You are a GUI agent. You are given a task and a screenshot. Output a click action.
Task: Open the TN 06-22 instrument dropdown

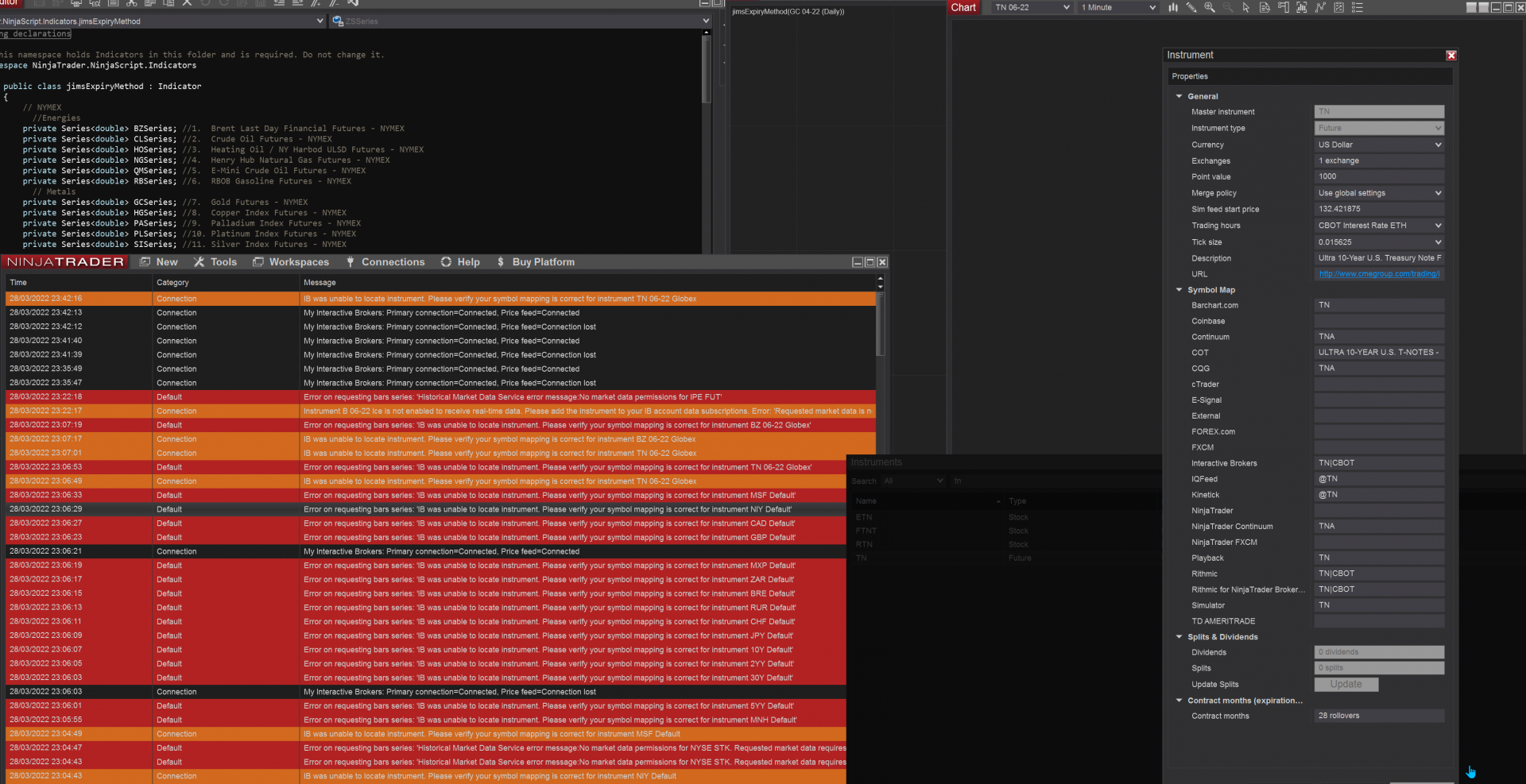[x=1032, y=7]
